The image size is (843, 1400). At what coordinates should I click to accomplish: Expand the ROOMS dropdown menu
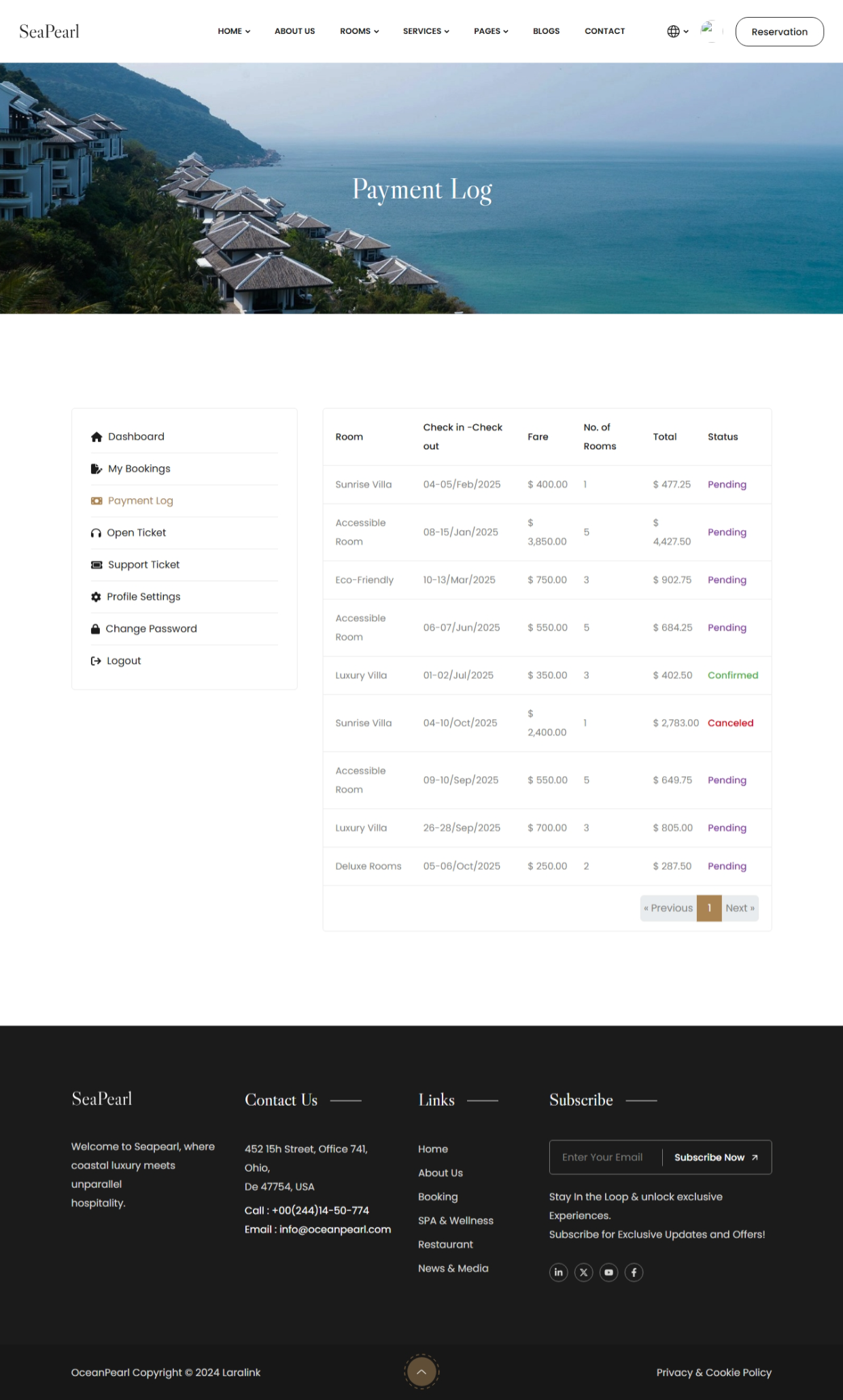pyautogui.click(x=359, y=31)
